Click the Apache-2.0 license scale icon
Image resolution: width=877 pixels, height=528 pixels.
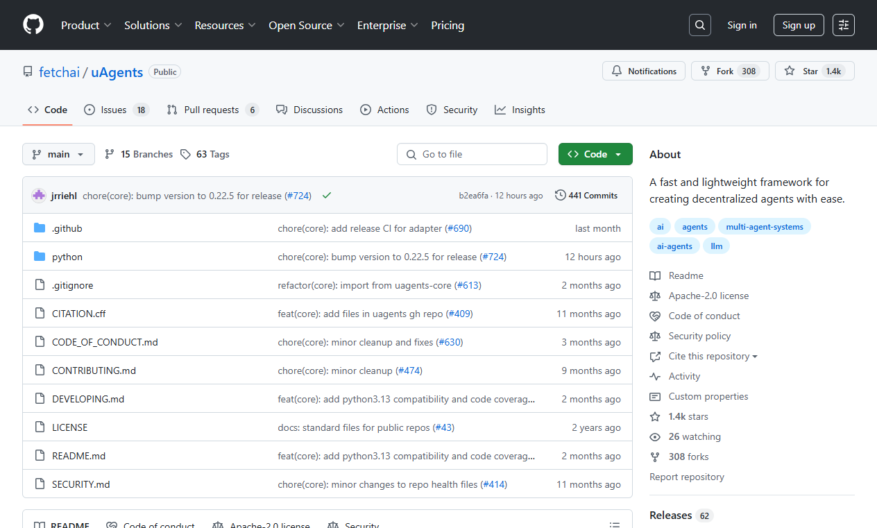(x=655, y=295)
